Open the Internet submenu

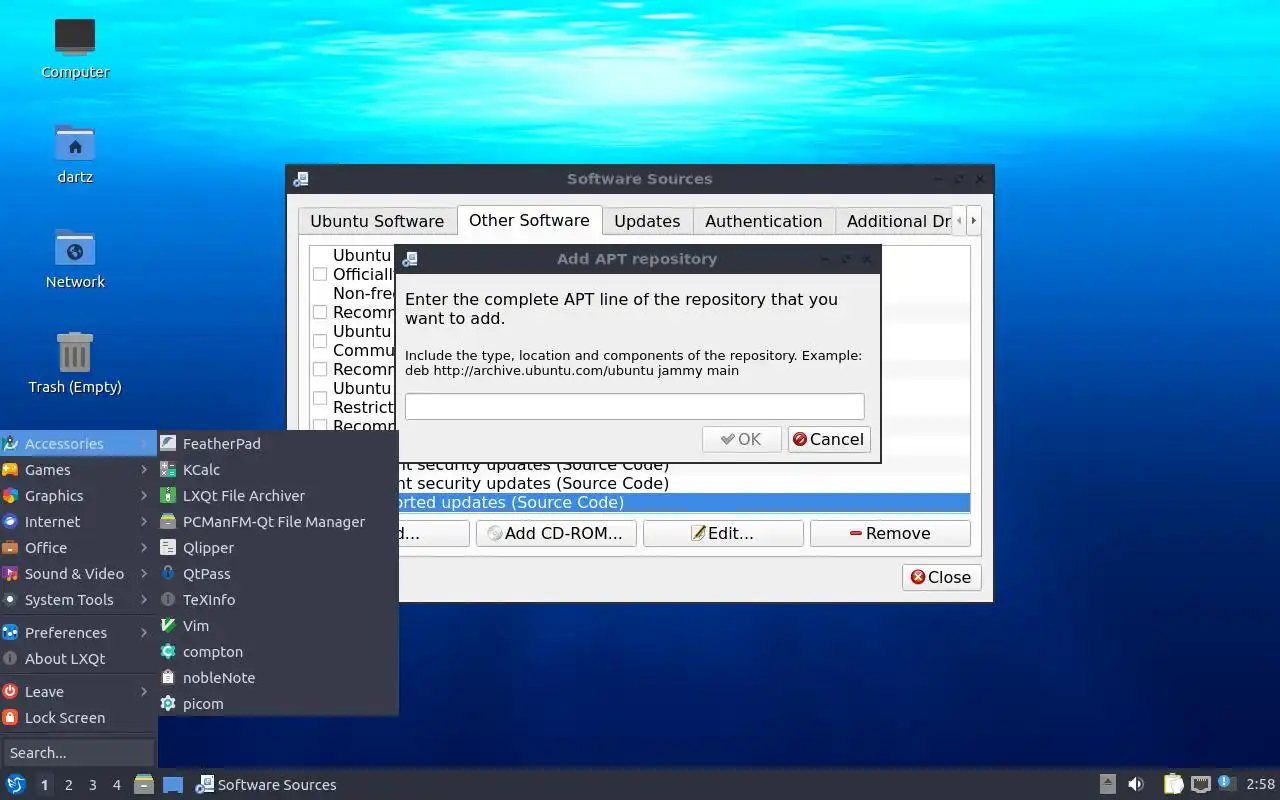point(78,522)
